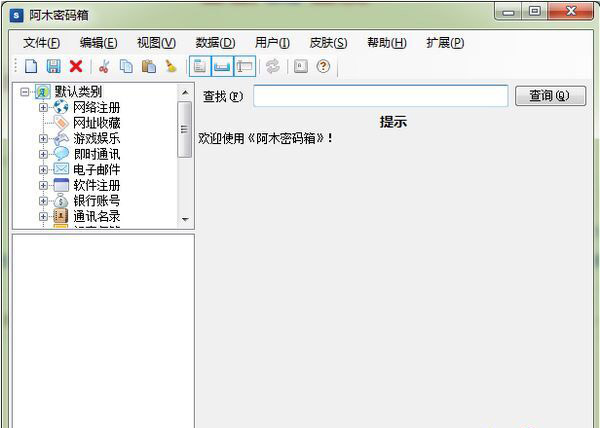600x428 pixels.
Task: Open the 文件(F) menu
Action: click(x=41, y=42)
